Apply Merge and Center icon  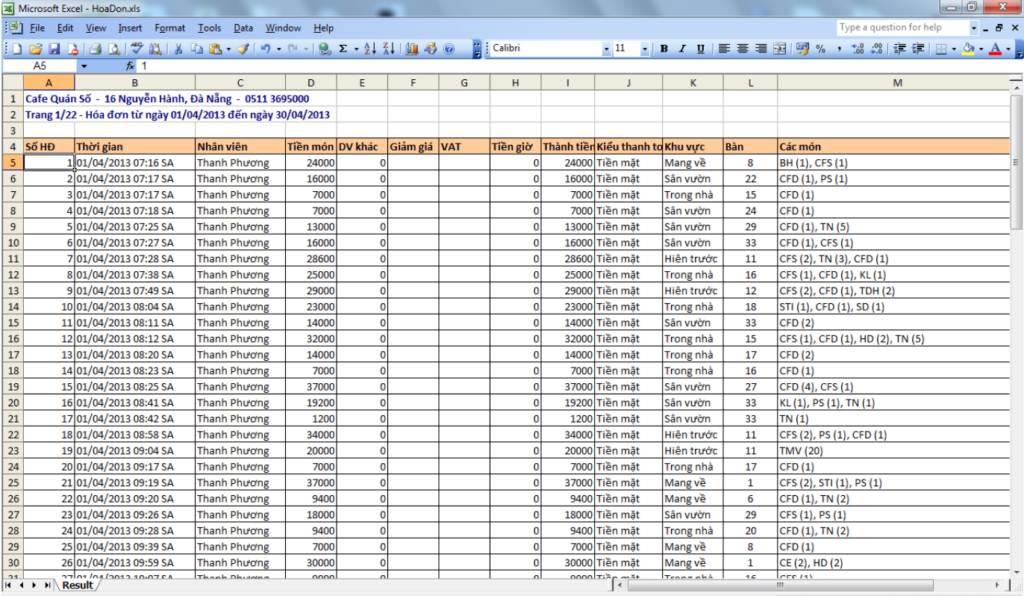point(780,49)
